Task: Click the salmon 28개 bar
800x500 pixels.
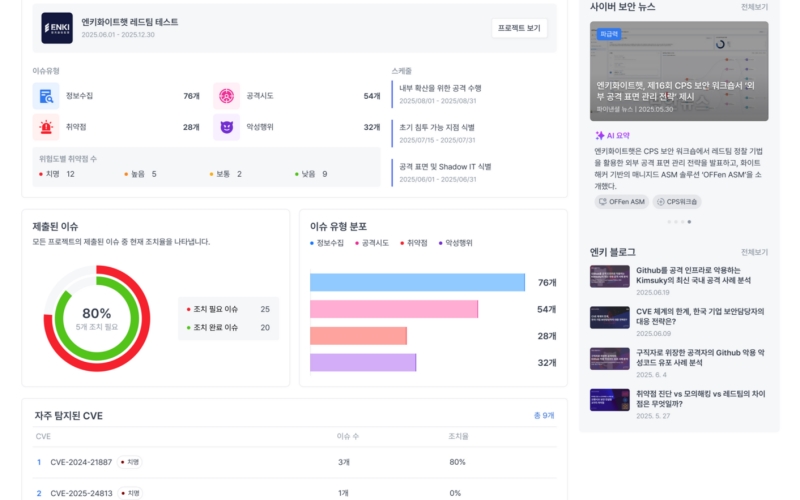Action: coord(358,336)
